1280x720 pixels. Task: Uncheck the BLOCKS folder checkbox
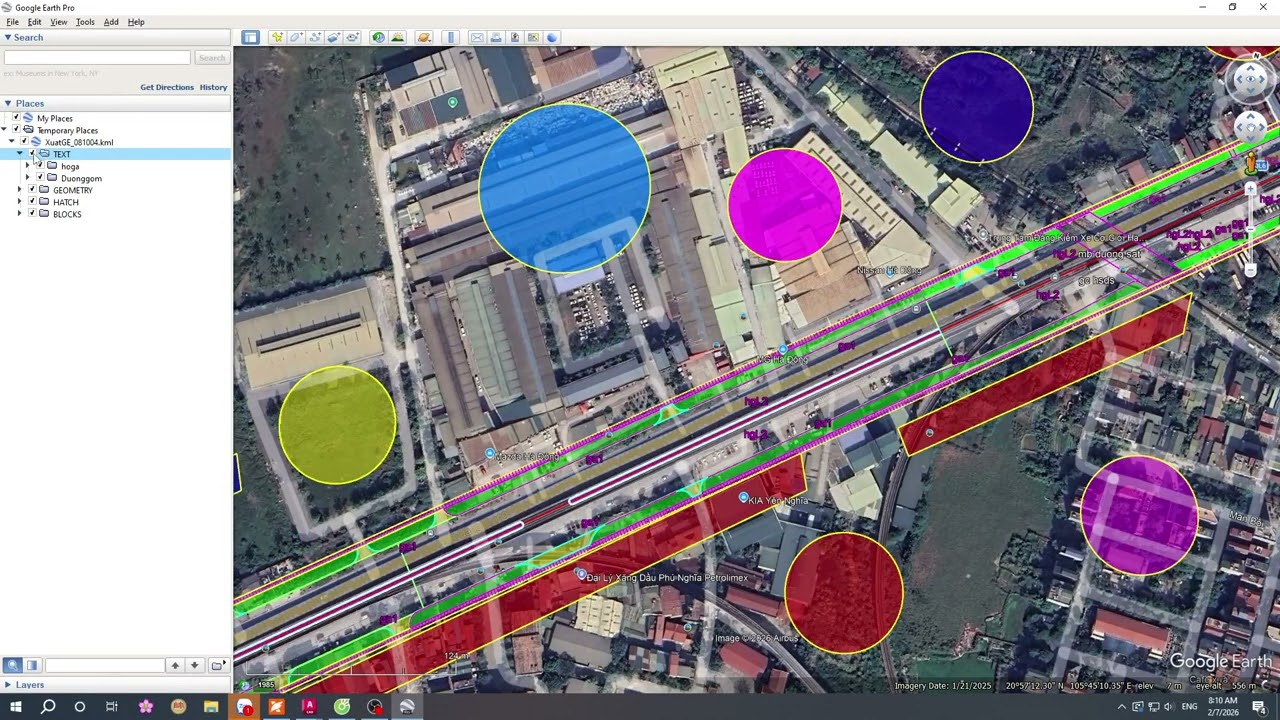[x=32, y=214]
